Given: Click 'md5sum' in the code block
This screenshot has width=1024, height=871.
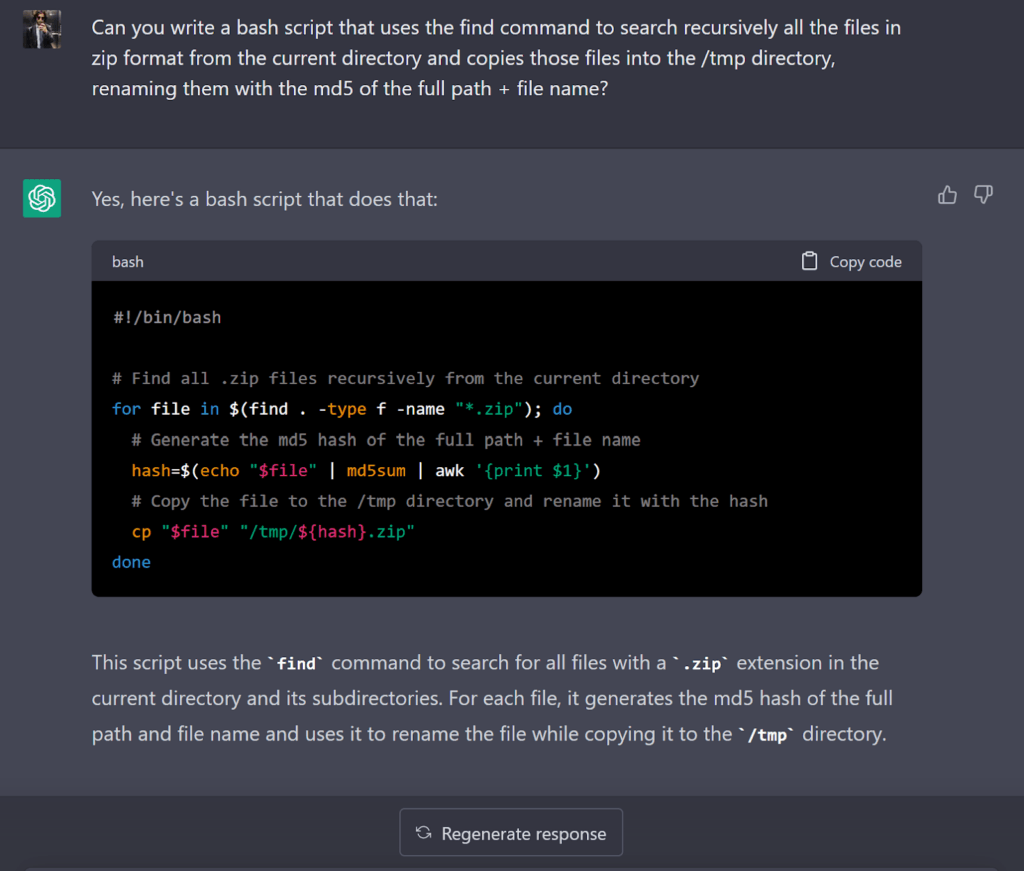Looking at the screenshot, I should tap(376, 471).
